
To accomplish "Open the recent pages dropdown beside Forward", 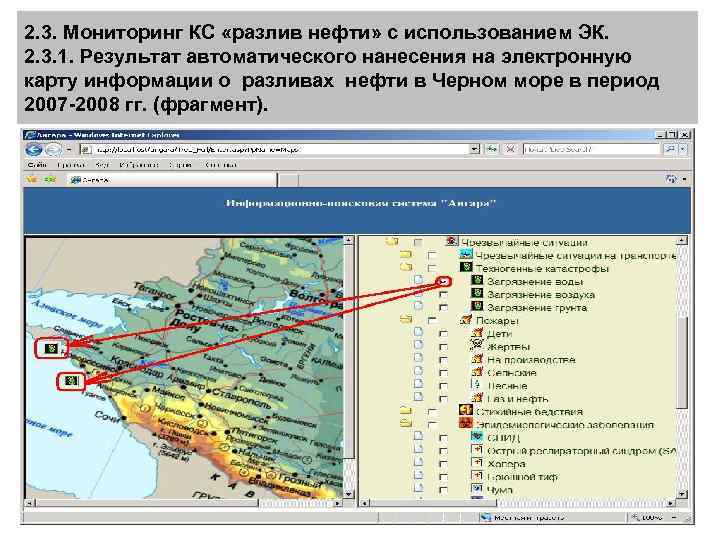I will [x=69, y=149].
